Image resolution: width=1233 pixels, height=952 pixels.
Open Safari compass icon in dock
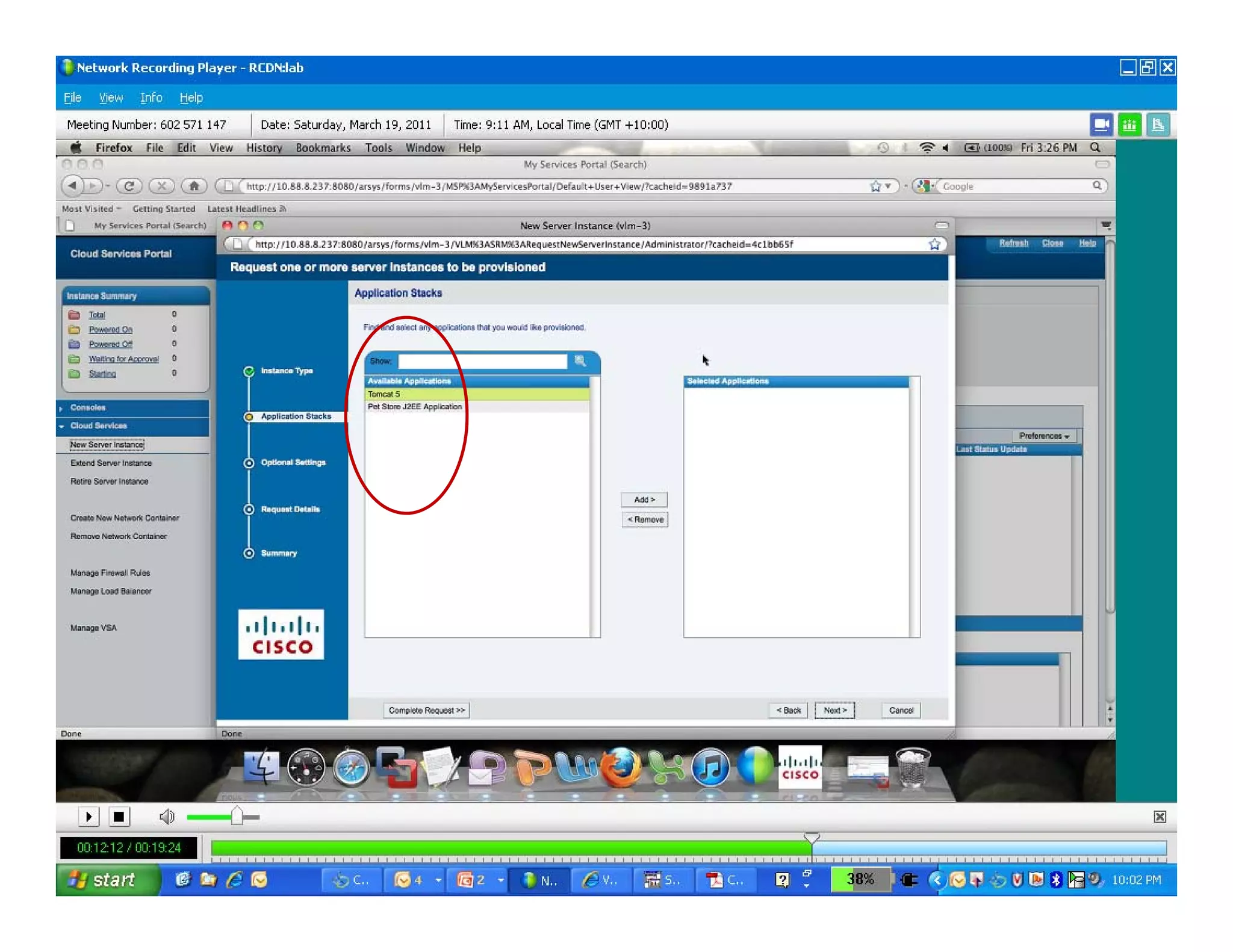[351, 768]
